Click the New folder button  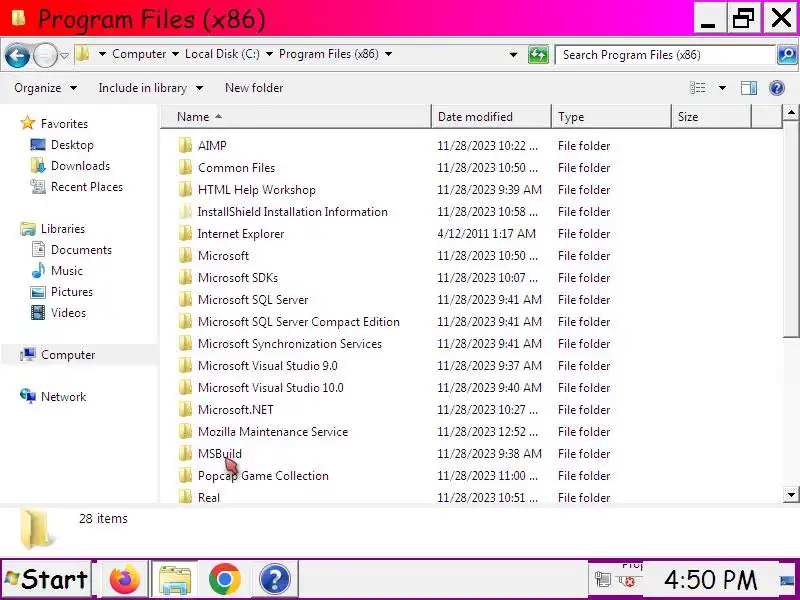coord(254,88)
